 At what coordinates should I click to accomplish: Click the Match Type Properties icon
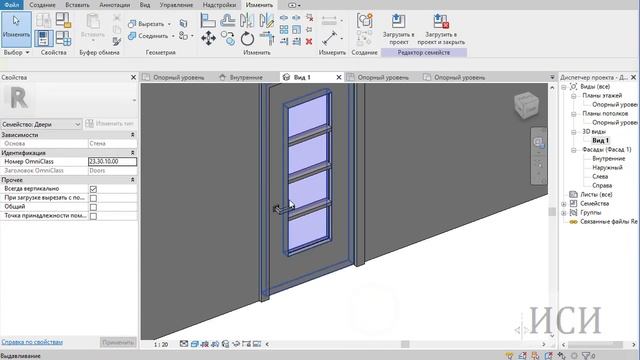(117, 41)
